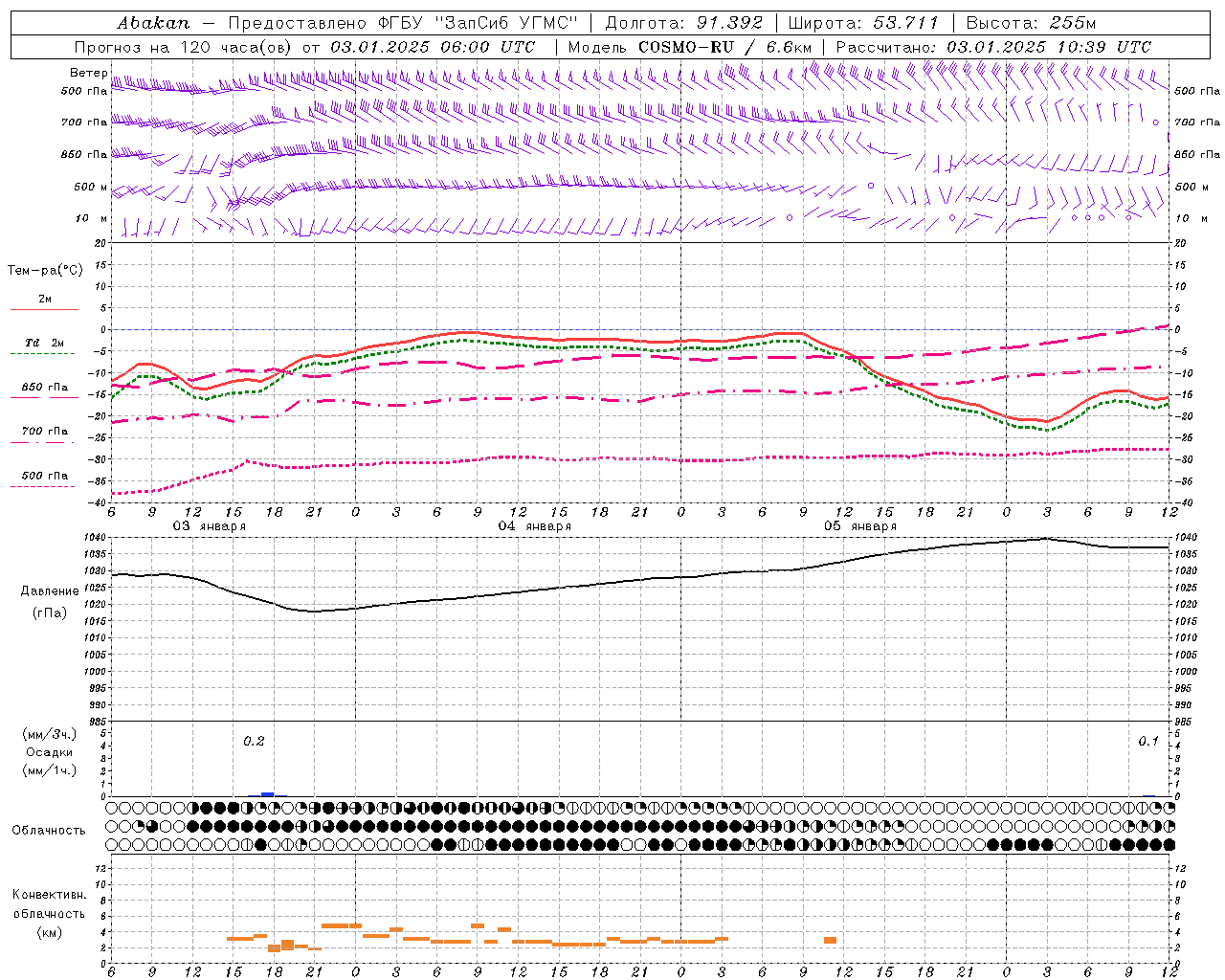The height and width of the screenshot is (980, 1225).
Task: Click the Abakan station name in header
Action: (x=153, y=23)
